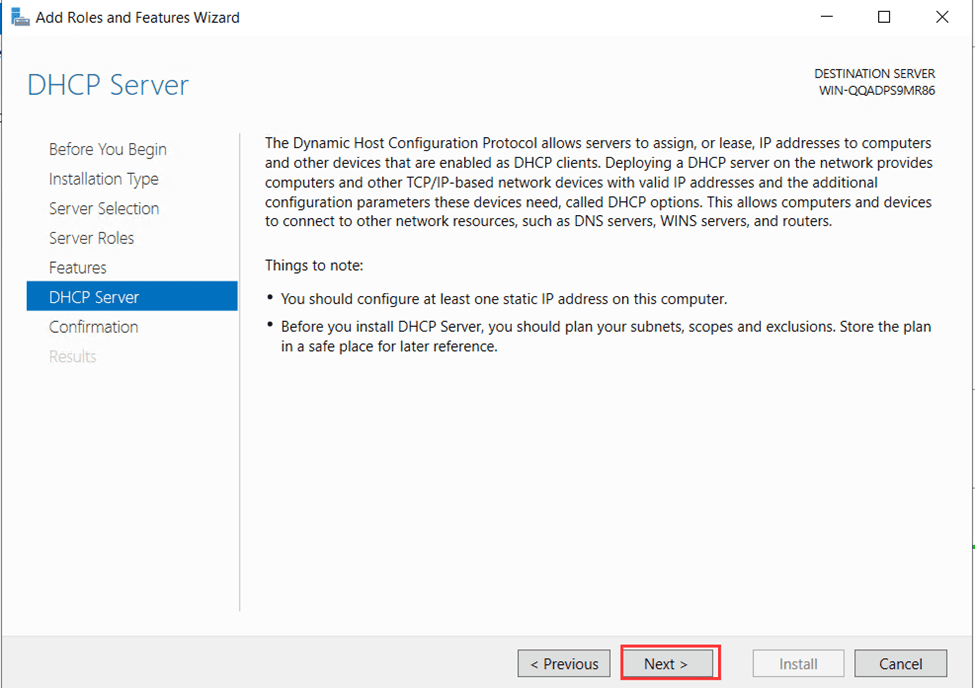Click the Next button to proceed
Screen dimensions: 975x688
pos(668,663)
